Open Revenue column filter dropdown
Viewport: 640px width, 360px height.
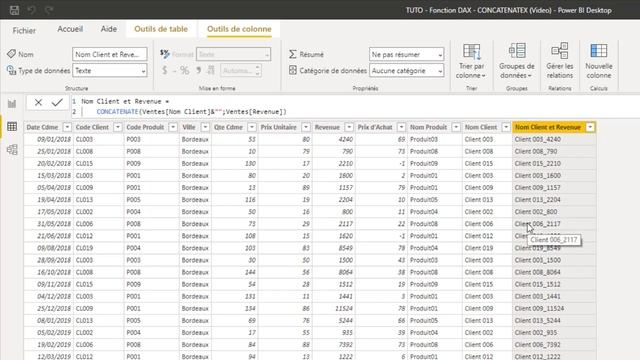pos(349,127)
